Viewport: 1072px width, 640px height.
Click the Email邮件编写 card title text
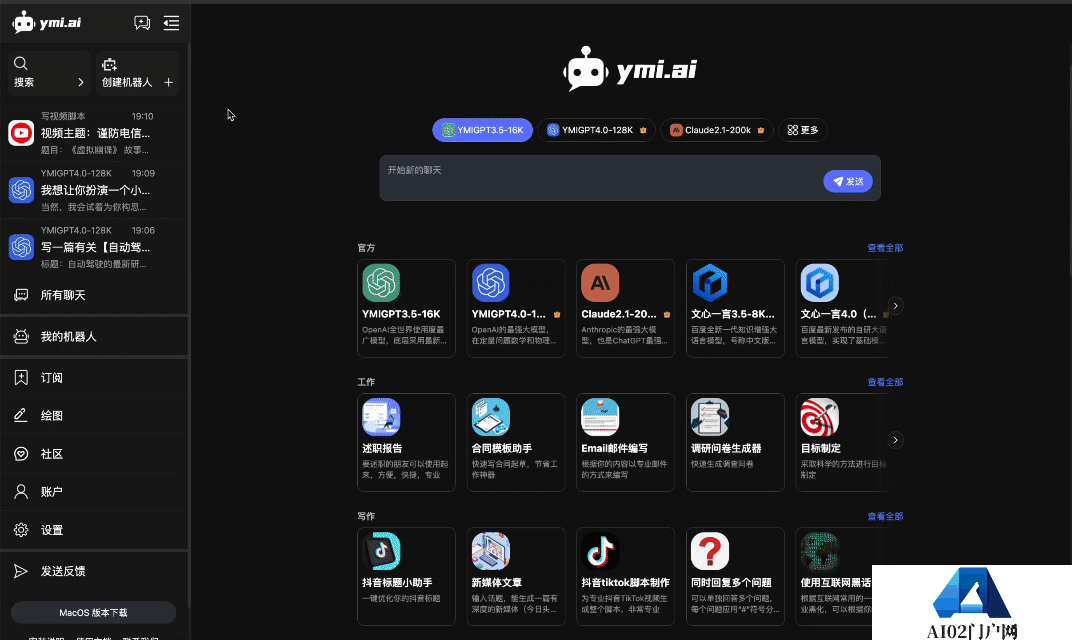pos(615,449)
